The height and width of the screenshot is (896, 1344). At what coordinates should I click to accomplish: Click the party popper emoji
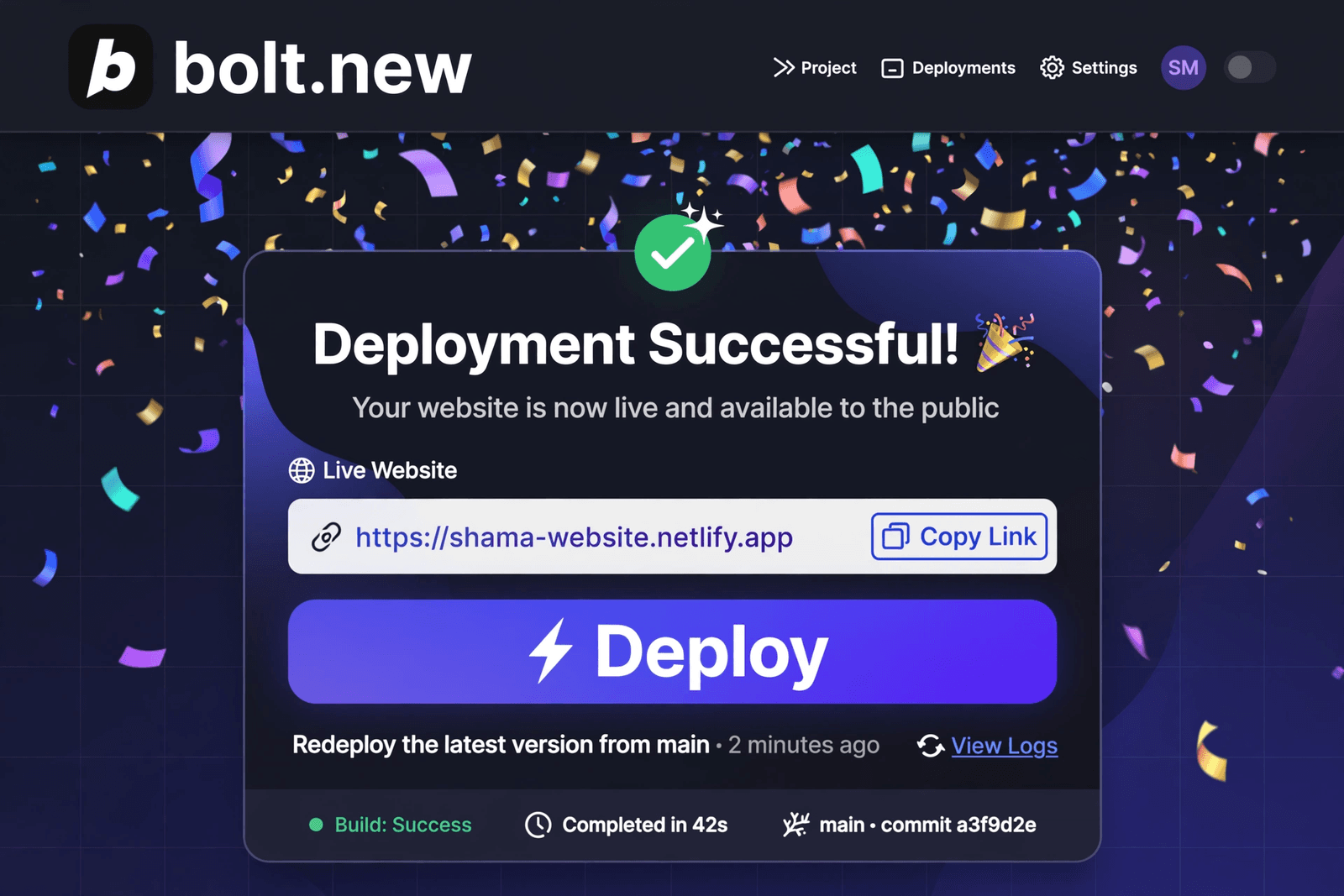pos(1005,342)
